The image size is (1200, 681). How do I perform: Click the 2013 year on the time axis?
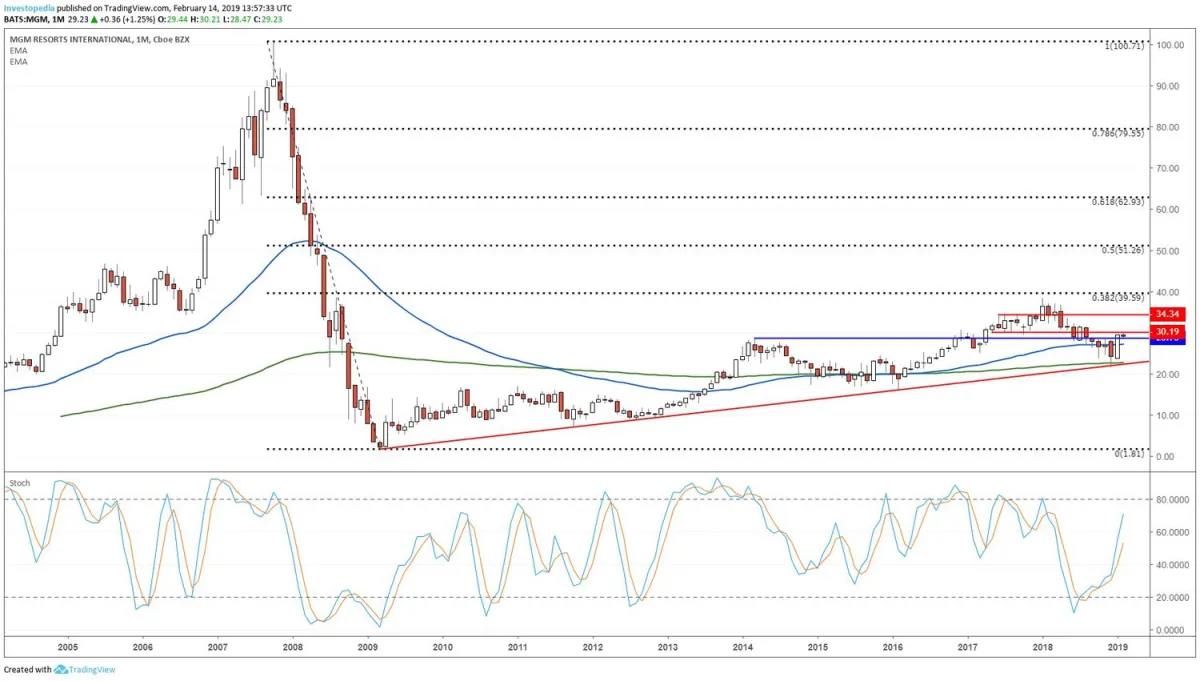coord(668,648)
